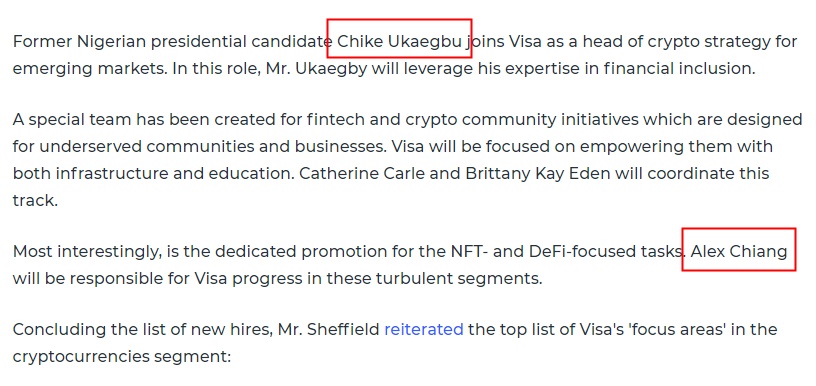The width and height of the screenshot is (816, 386).
Task: Click the boxed name Chike Ukaegbu
Action: [x=399, y=41]
